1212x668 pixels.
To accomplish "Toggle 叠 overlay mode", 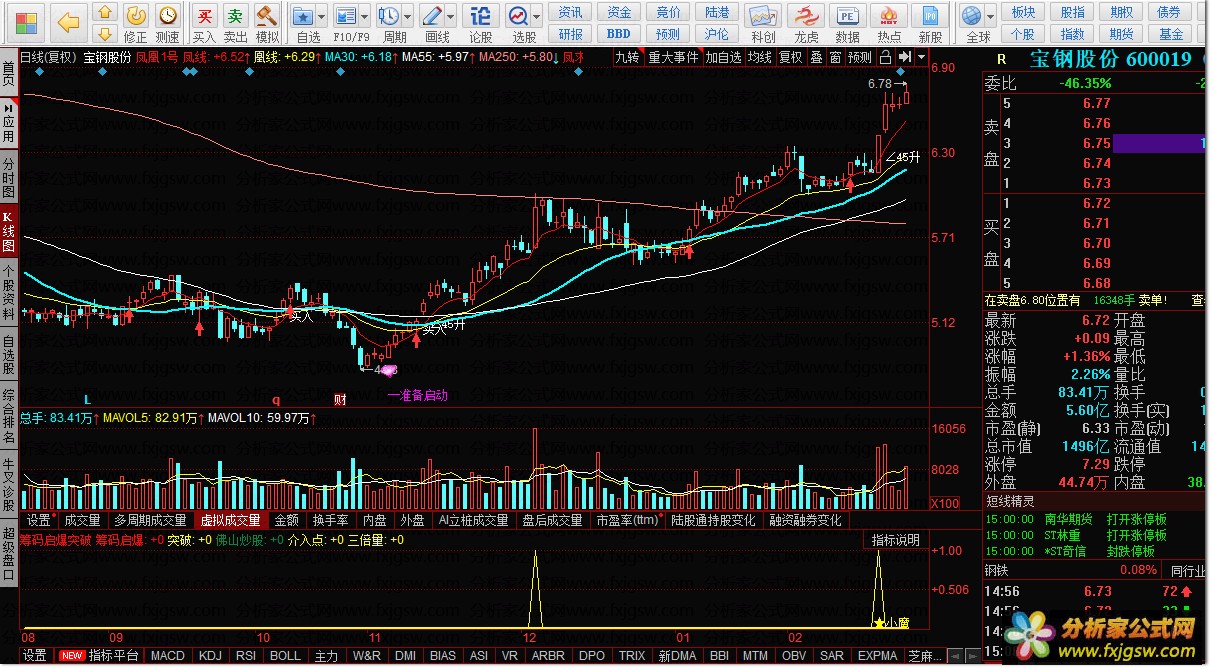I will (815, 57).
